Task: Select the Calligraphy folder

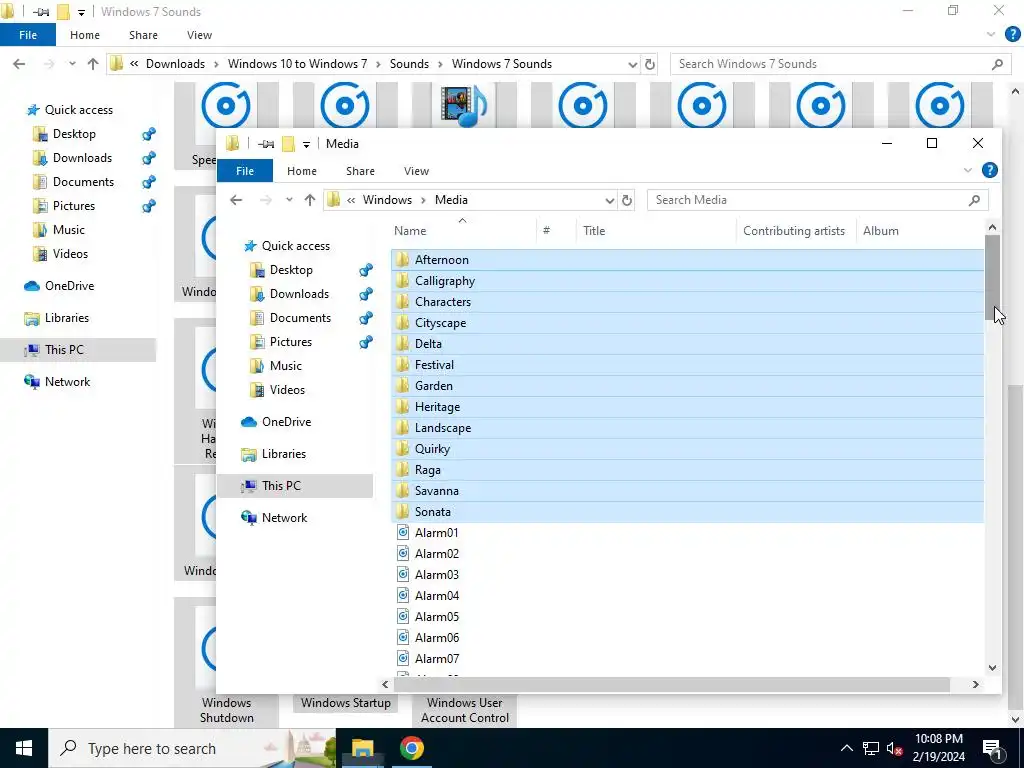Action: click(x=687, y=281)
